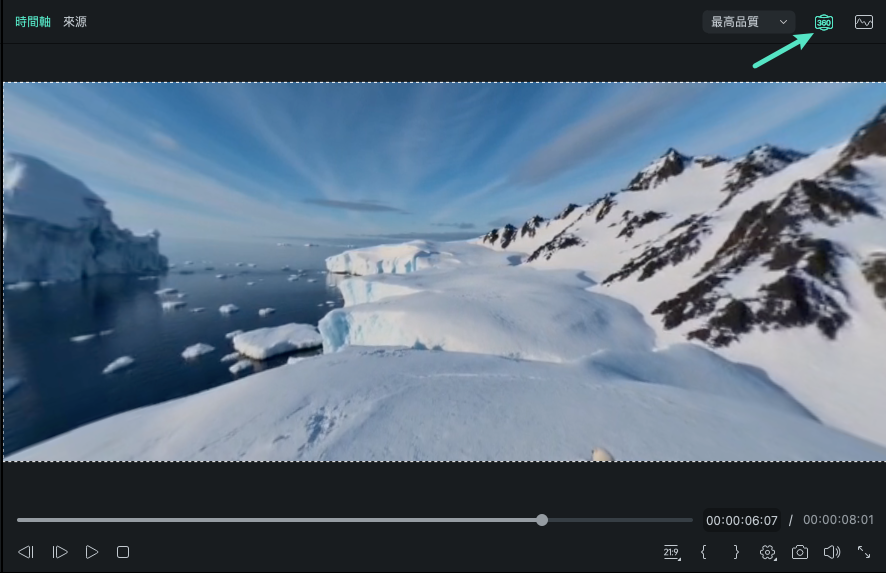Open the video scope waveform icon

pyautogui.click(x=863, y=23)
